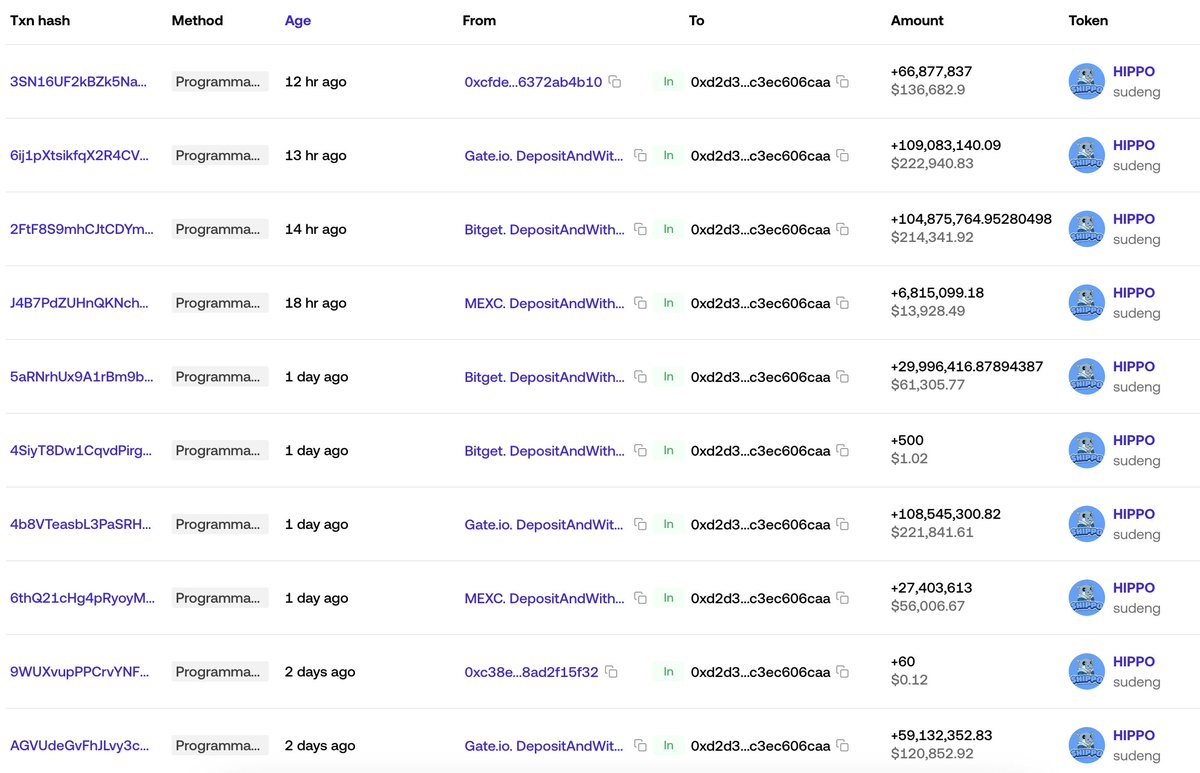
Task: Open HIPPO token link in the +109,083,140.09 row
Action: coord(1134,146)
